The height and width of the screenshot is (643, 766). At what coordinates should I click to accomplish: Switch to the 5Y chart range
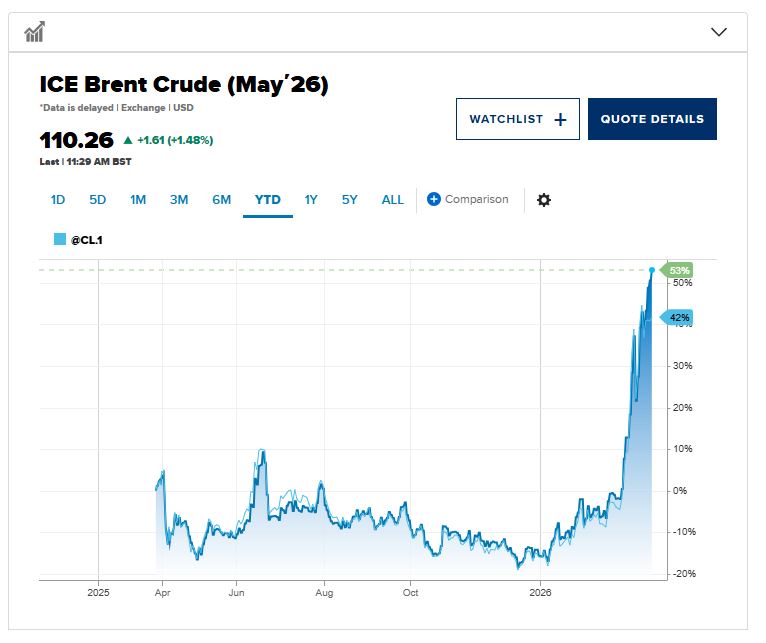click(349, 200)
